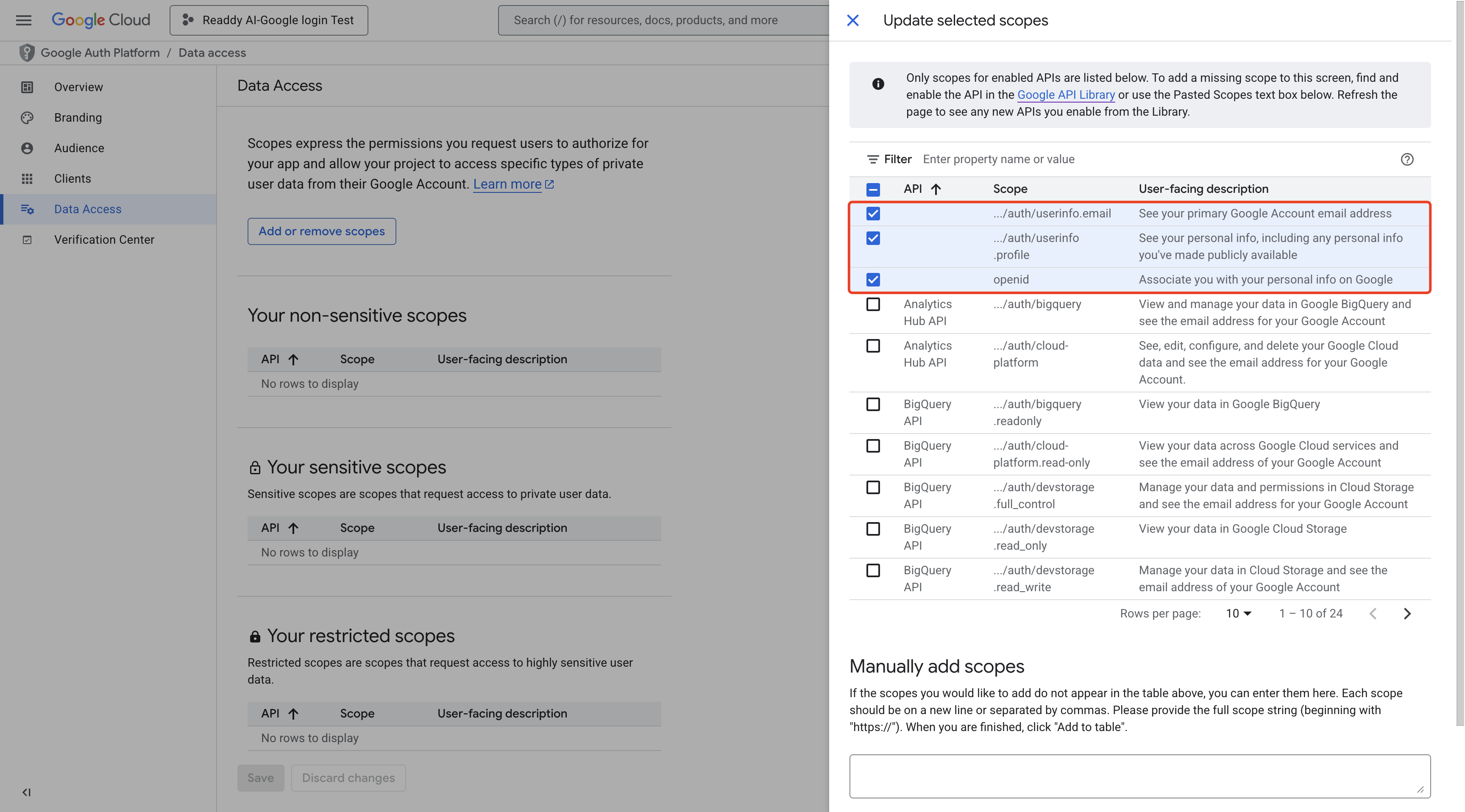
Task: Open the Branding sidebar item
Action: [x=78, y=118]
